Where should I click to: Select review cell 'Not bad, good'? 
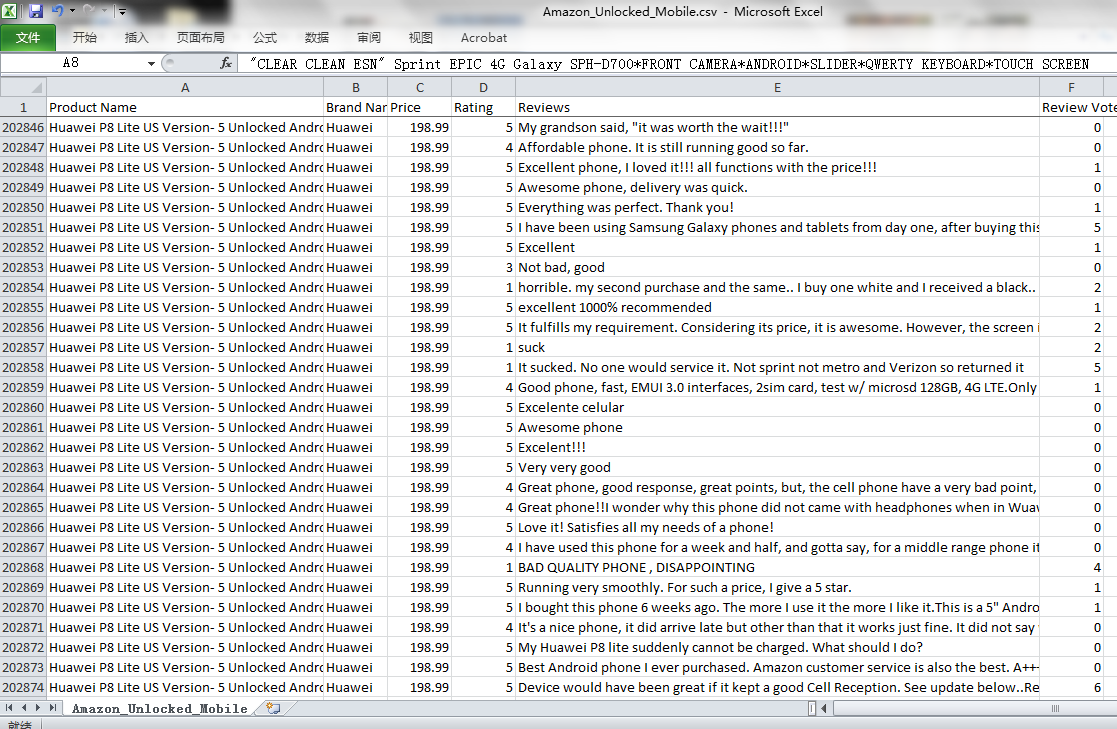point(777,268)
